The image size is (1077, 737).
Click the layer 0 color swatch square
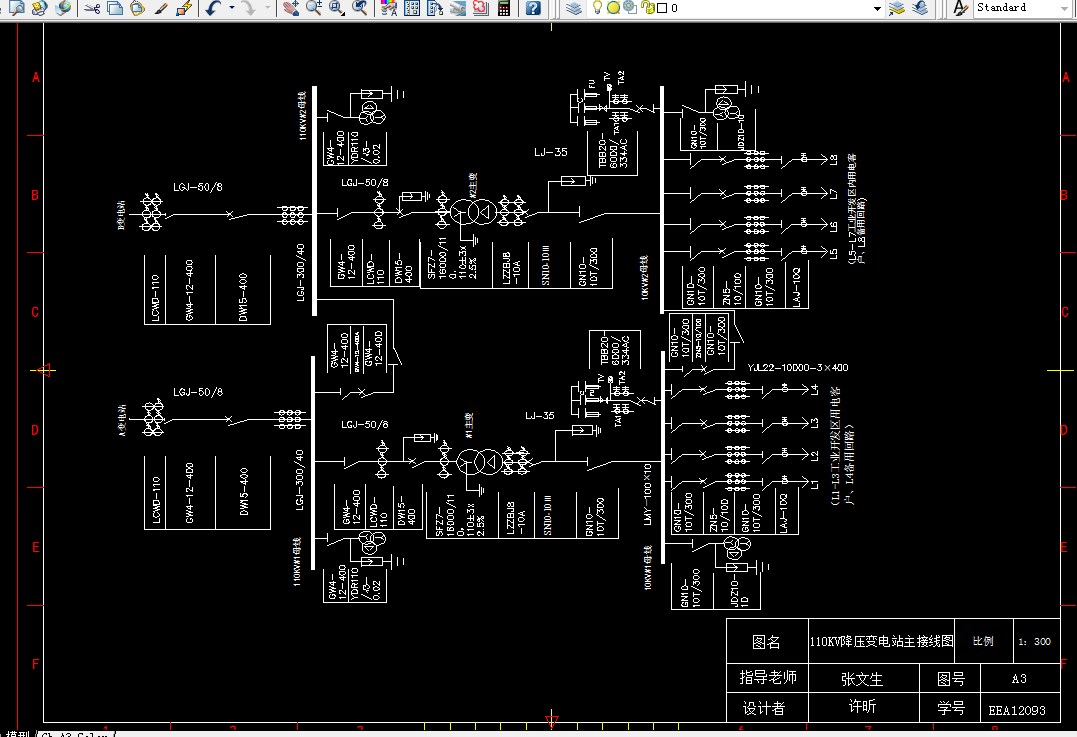click(662, 8)
